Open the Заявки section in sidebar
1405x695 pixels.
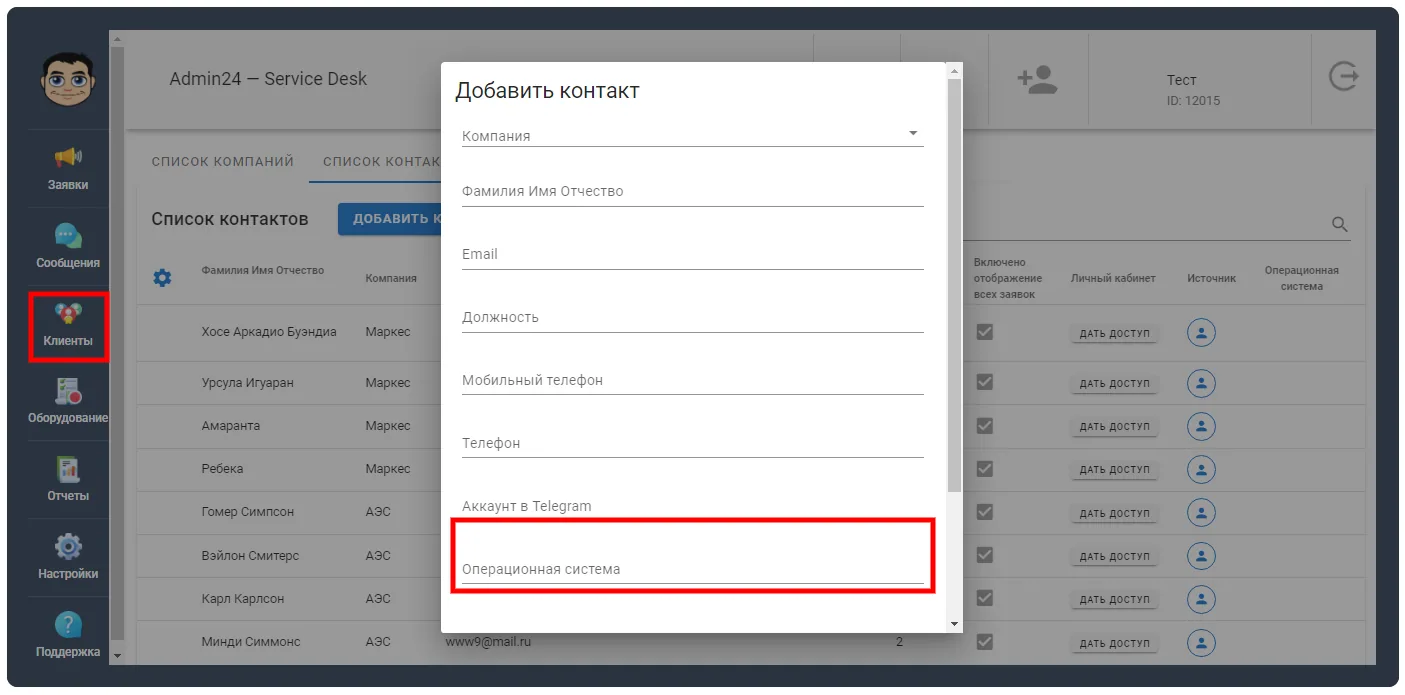[68, 169]
